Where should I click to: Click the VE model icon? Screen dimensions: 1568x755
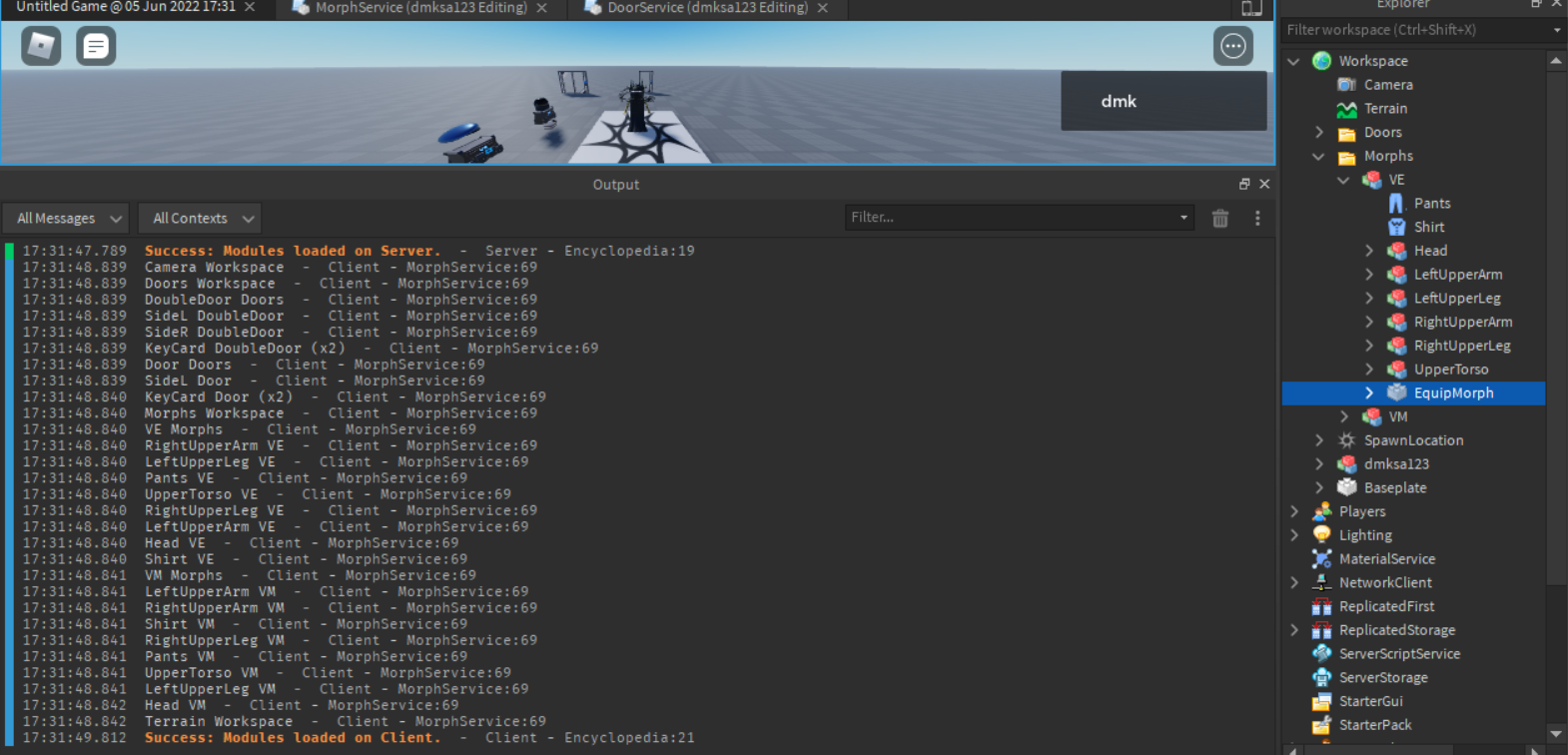[1372, 180]
